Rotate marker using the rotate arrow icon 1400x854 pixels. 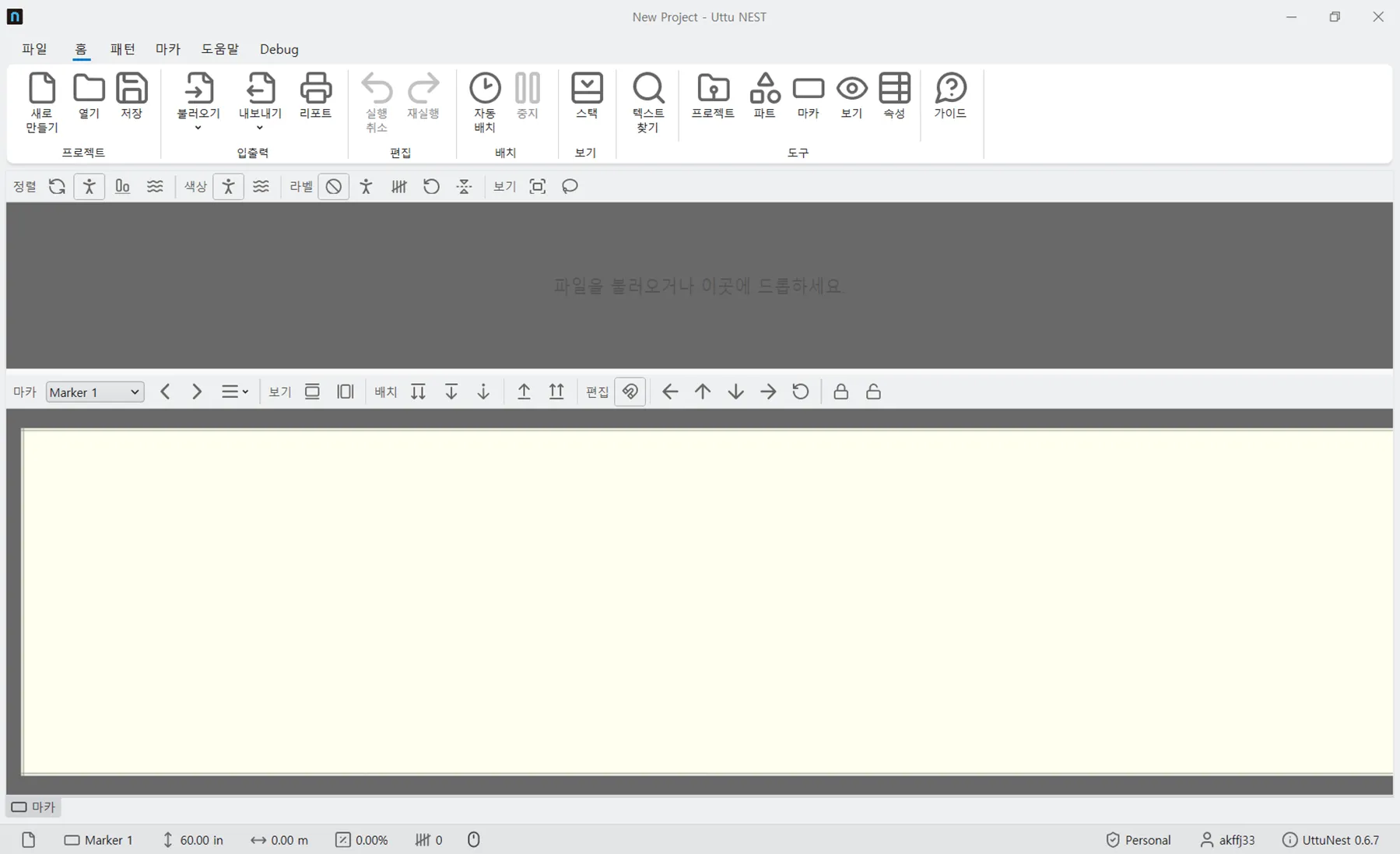click(x=800, y=392)
